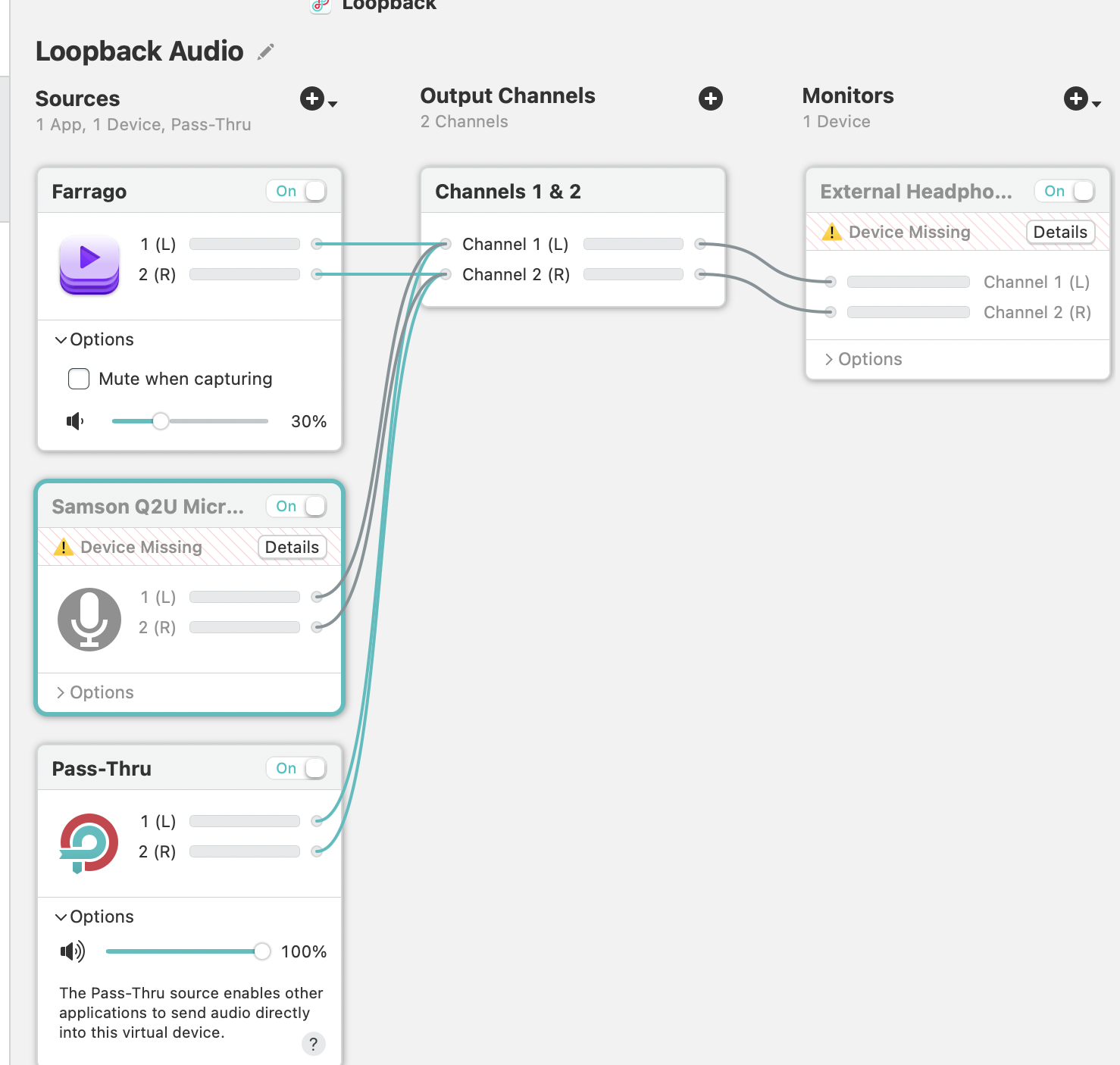Enable Mute when capturing checkbox

(x=79, y=379)
